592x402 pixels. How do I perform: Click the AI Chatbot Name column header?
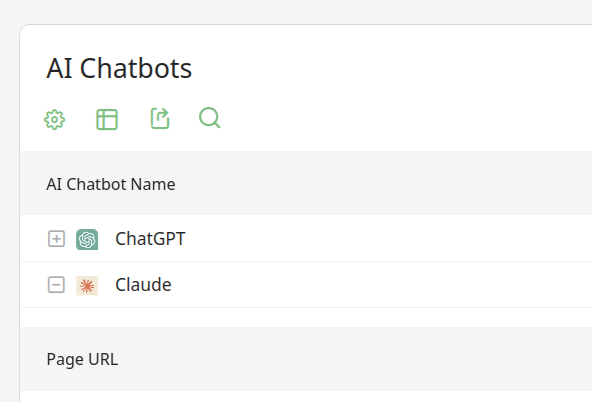tap(111, 184)
